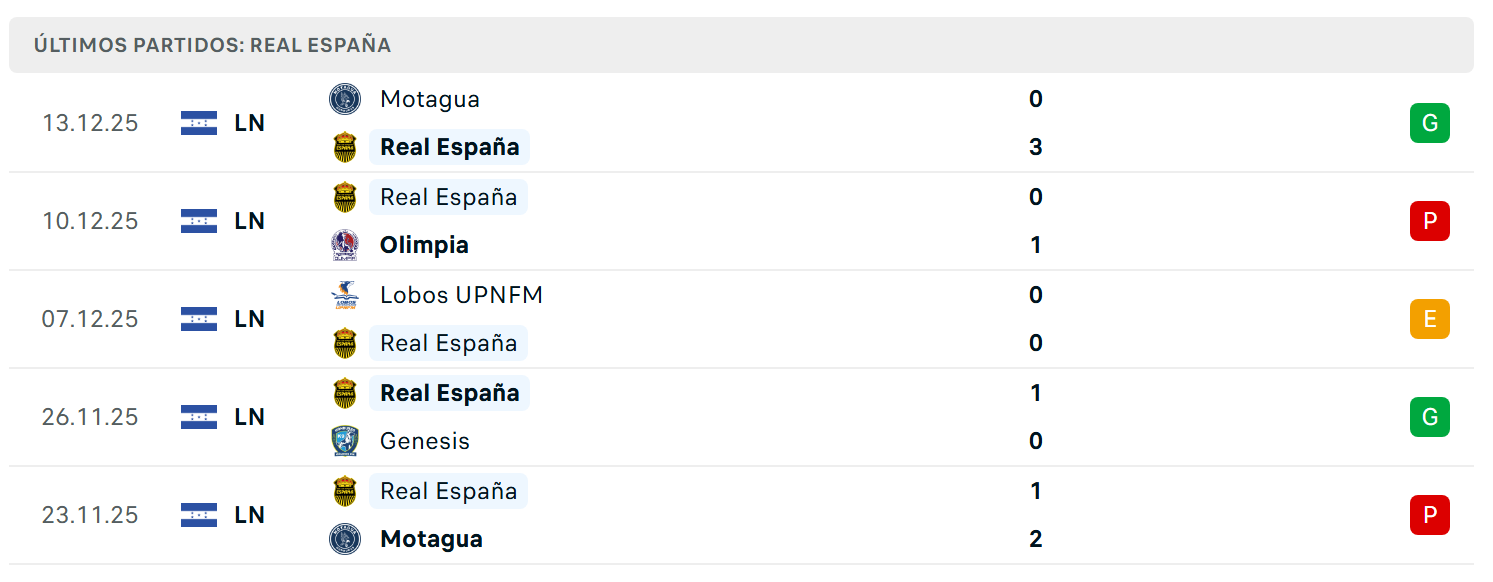This screenshot has width=1493, height=582.
Task: Click Motagua crest in 23.11.25 match
Action: pyautogui.click(x=345, y=539)
